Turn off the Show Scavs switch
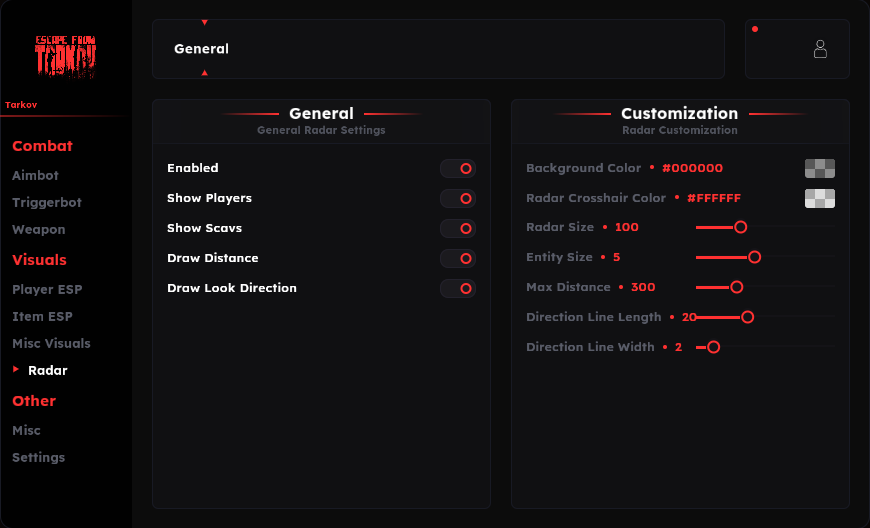 [x=458, y=229]
